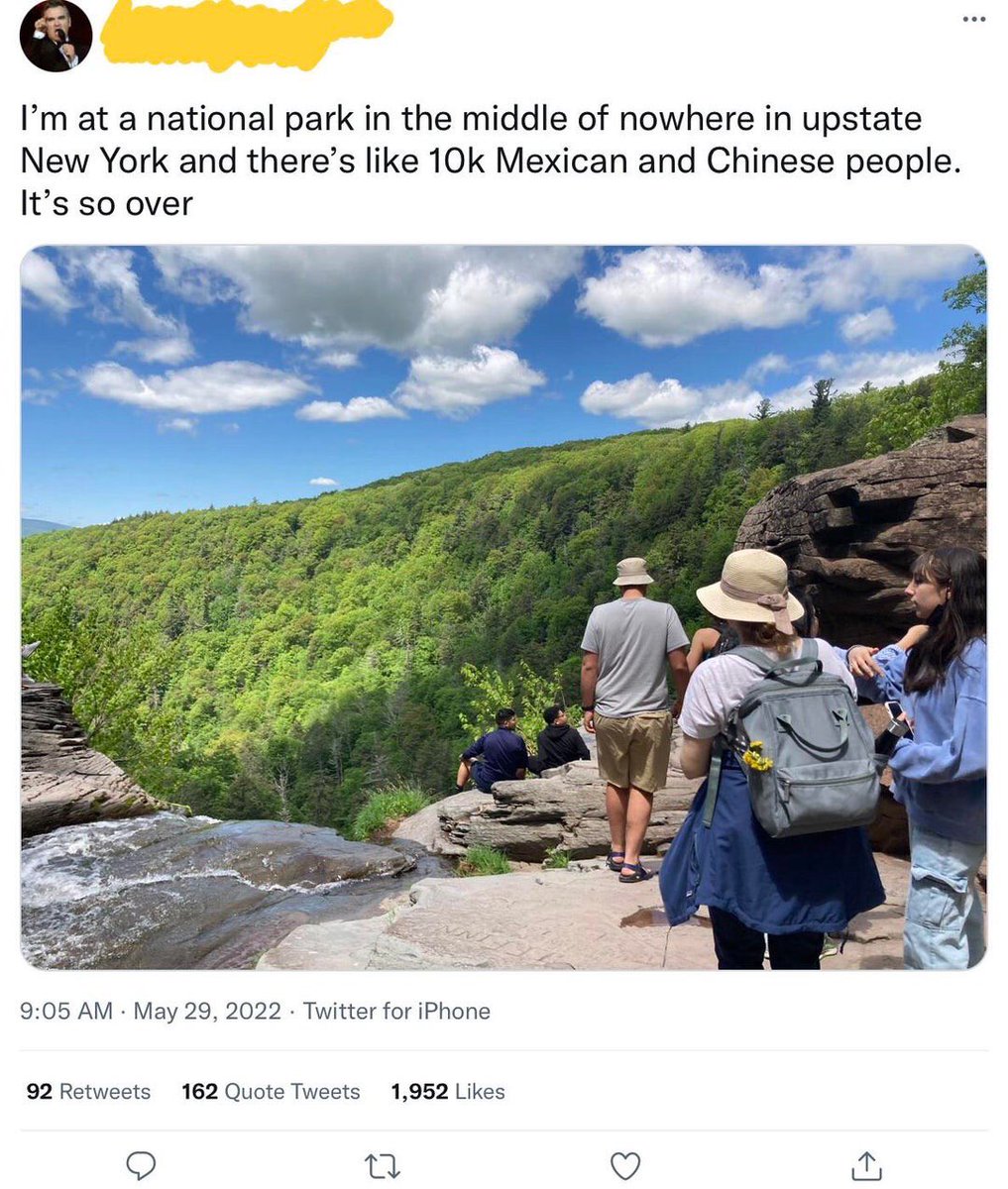Viewport: 1008px width, 1189px height.
Task: Open the author's profile avatar
Action: click(x=56, y=36)
